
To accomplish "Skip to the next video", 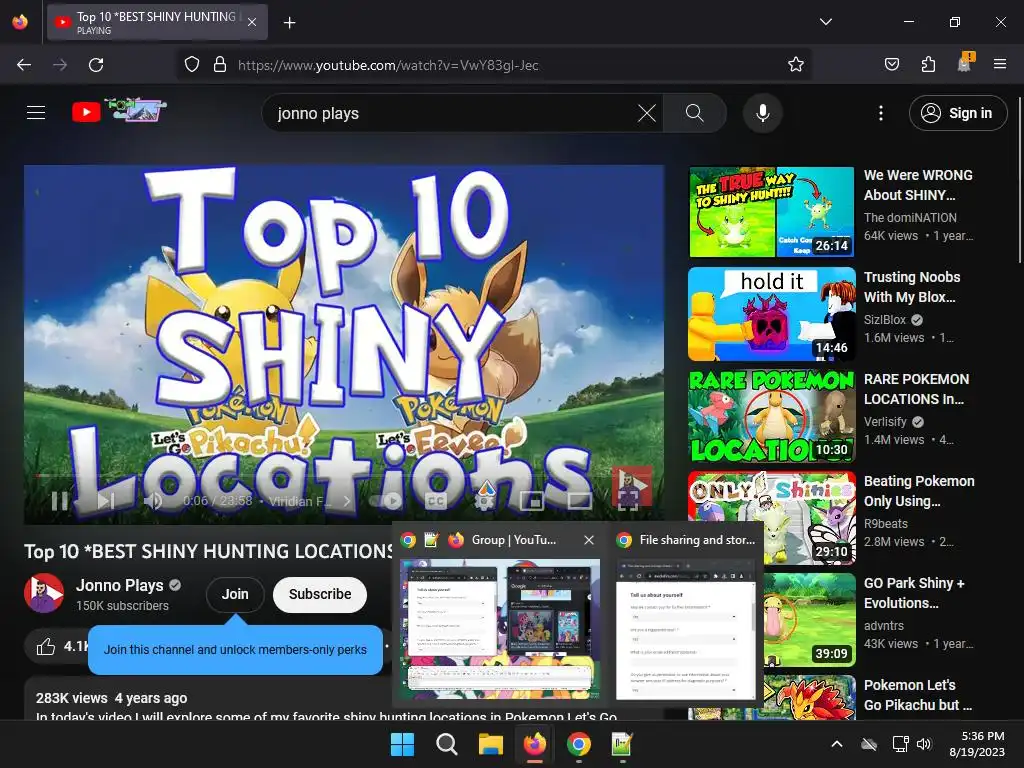I will point(106,501).
